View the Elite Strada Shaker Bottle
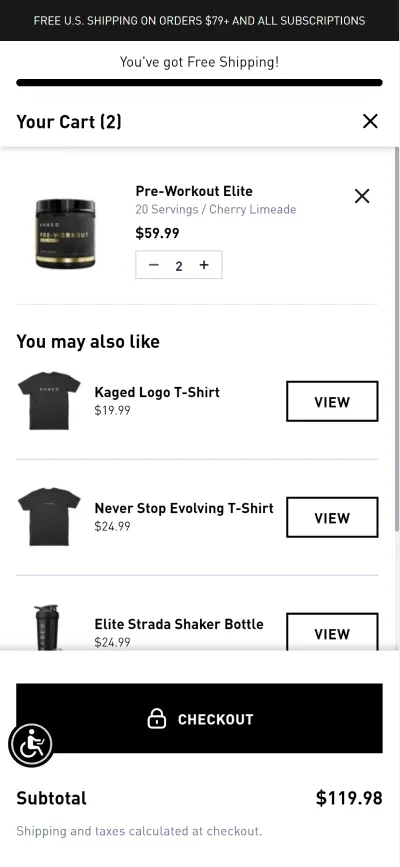Viewport: 400px width, 867px height. 332,631
